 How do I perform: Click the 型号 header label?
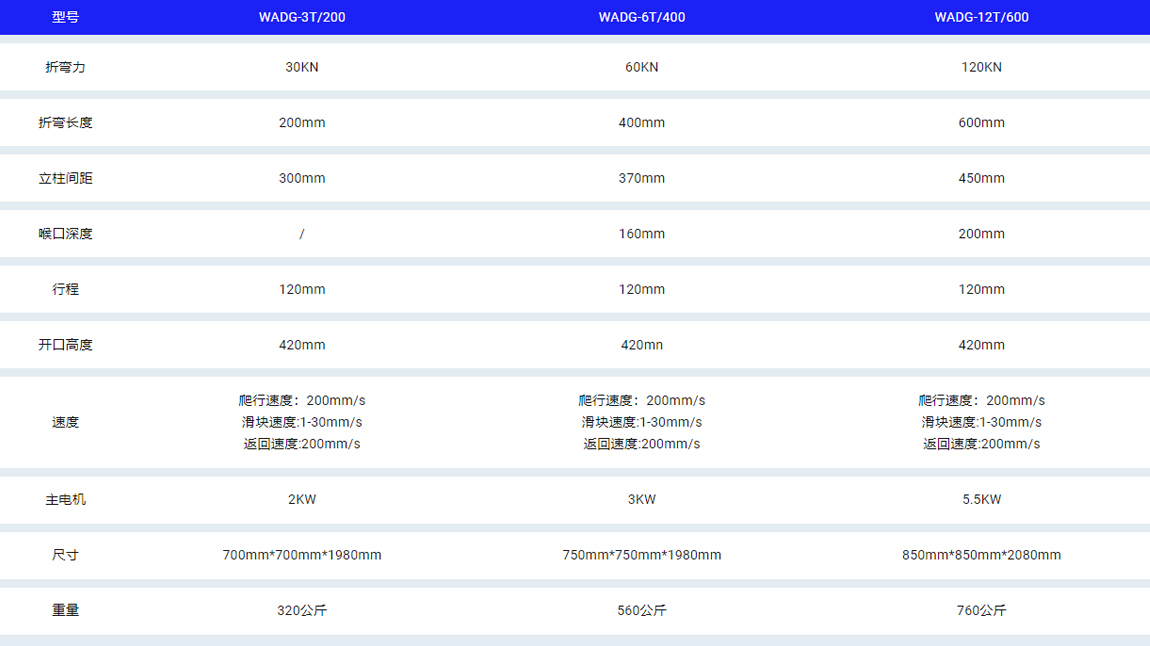coord(65,17)
